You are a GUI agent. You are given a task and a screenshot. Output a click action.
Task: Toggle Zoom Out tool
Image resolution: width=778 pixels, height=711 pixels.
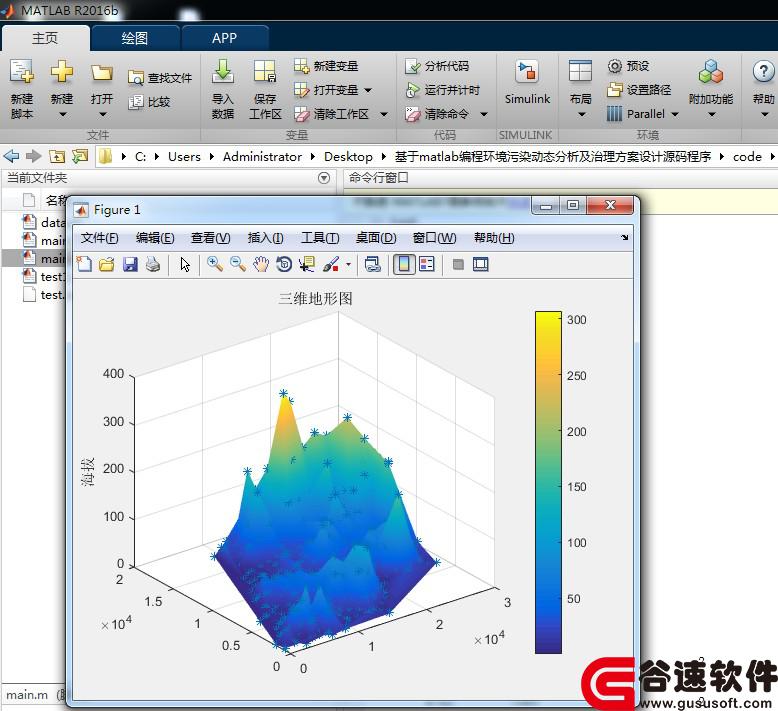[x=238, y=264]
